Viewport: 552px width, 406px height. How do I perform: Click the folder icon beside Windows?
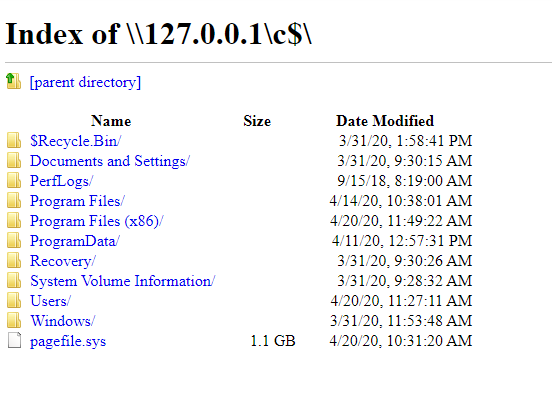[14, 320]
